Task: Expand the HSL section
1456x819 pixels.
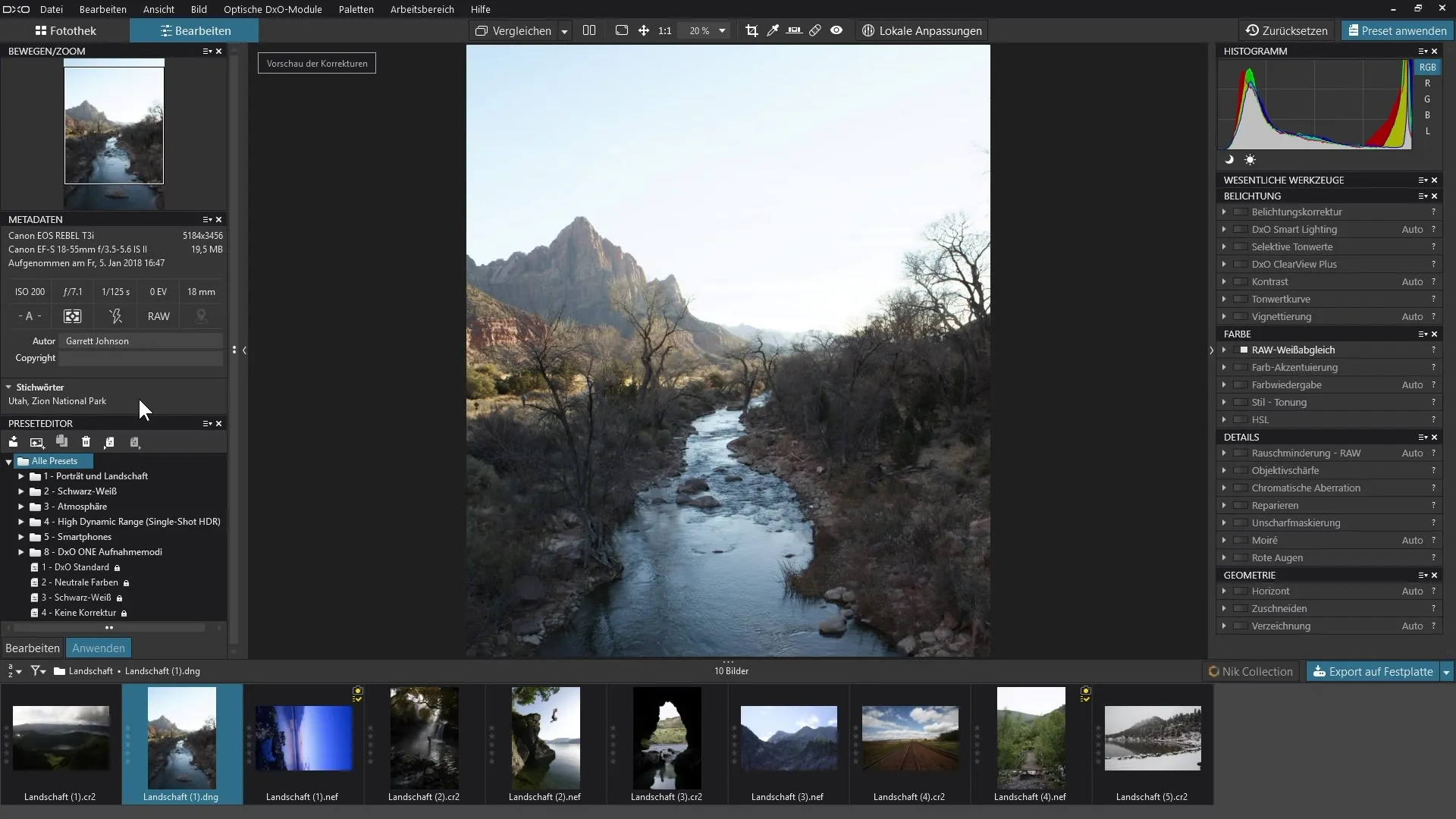Action: (x=1224, y=419)
